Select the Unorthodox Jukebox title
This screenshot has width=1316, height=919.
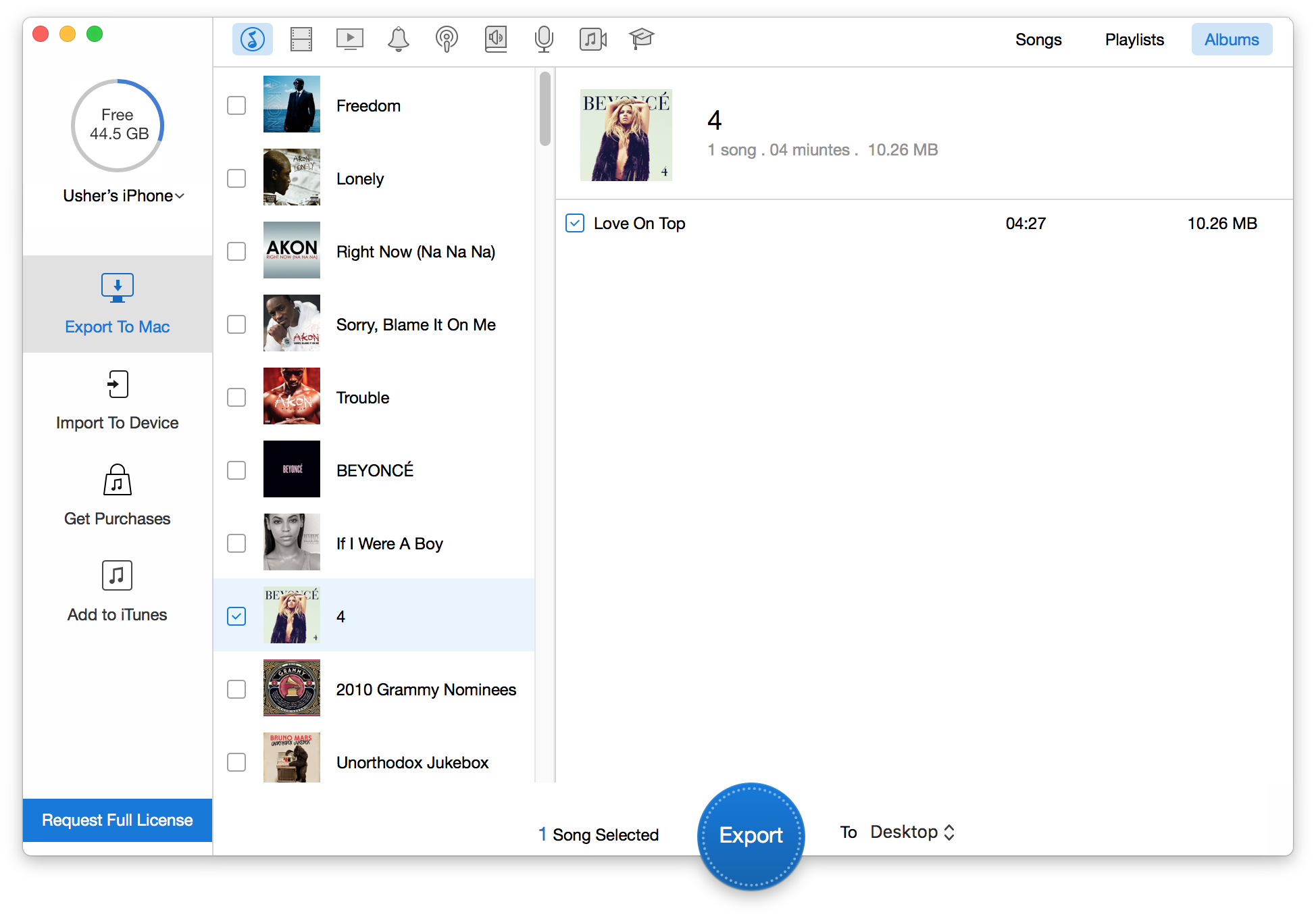pos(412,763)
